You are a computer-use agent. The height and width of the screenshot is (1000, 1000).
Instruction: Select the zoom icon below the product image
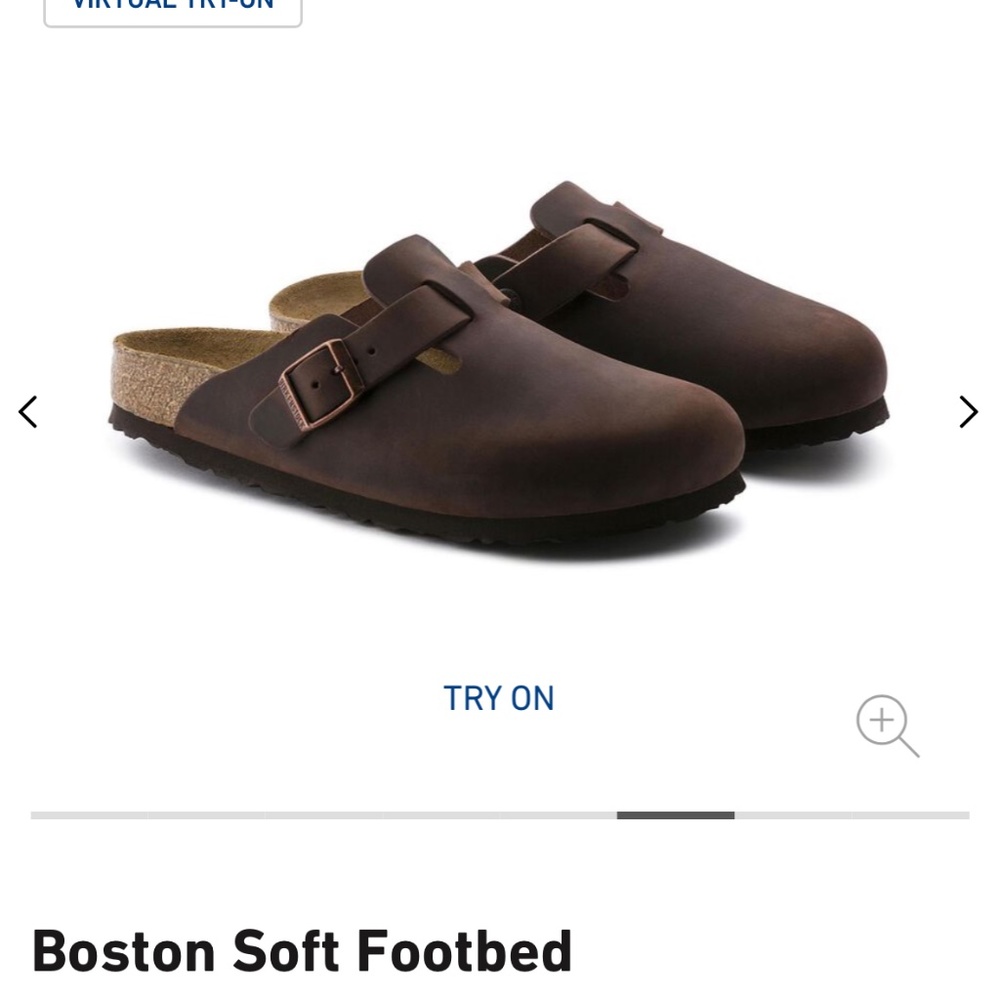(886, 724)
